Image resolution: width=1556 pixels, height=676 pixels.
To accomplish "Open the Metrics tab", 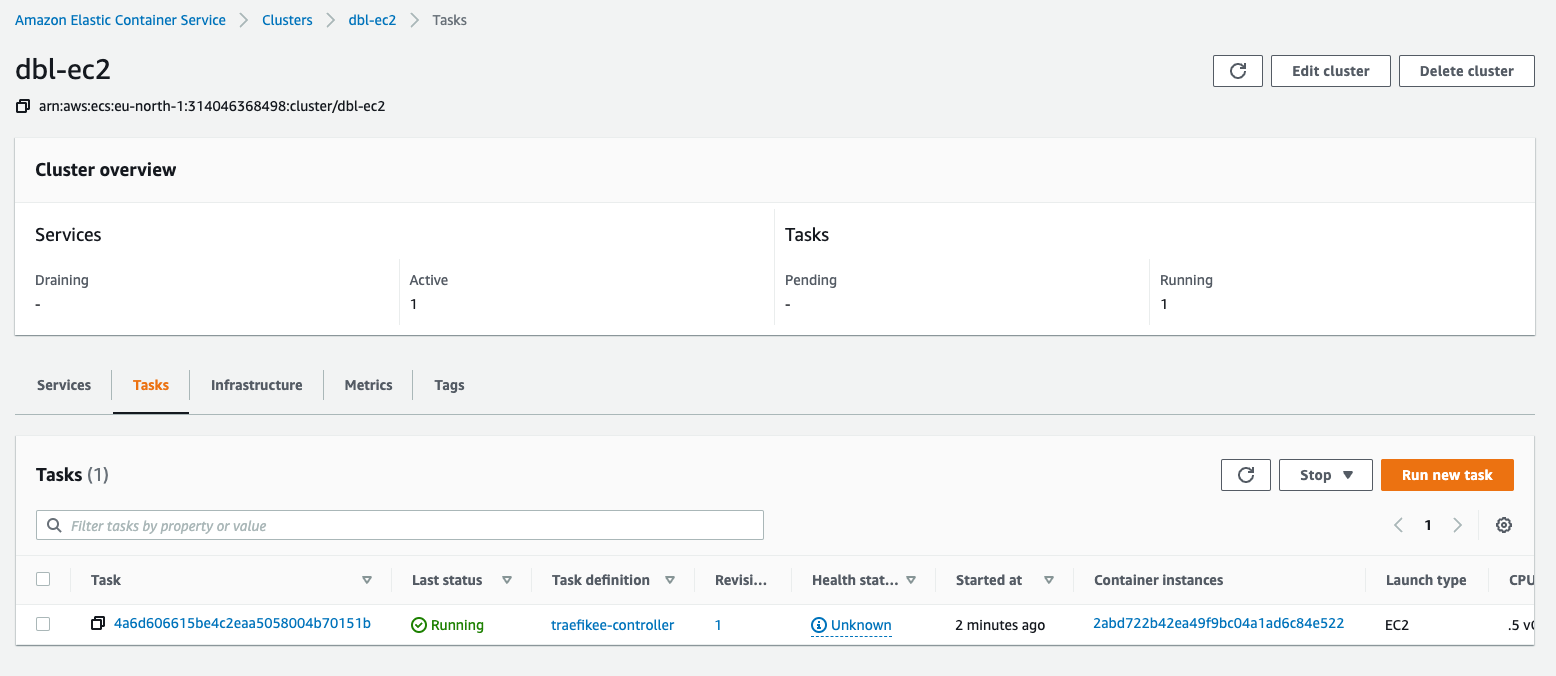I will pyautogui.click(x=368, y=385).
